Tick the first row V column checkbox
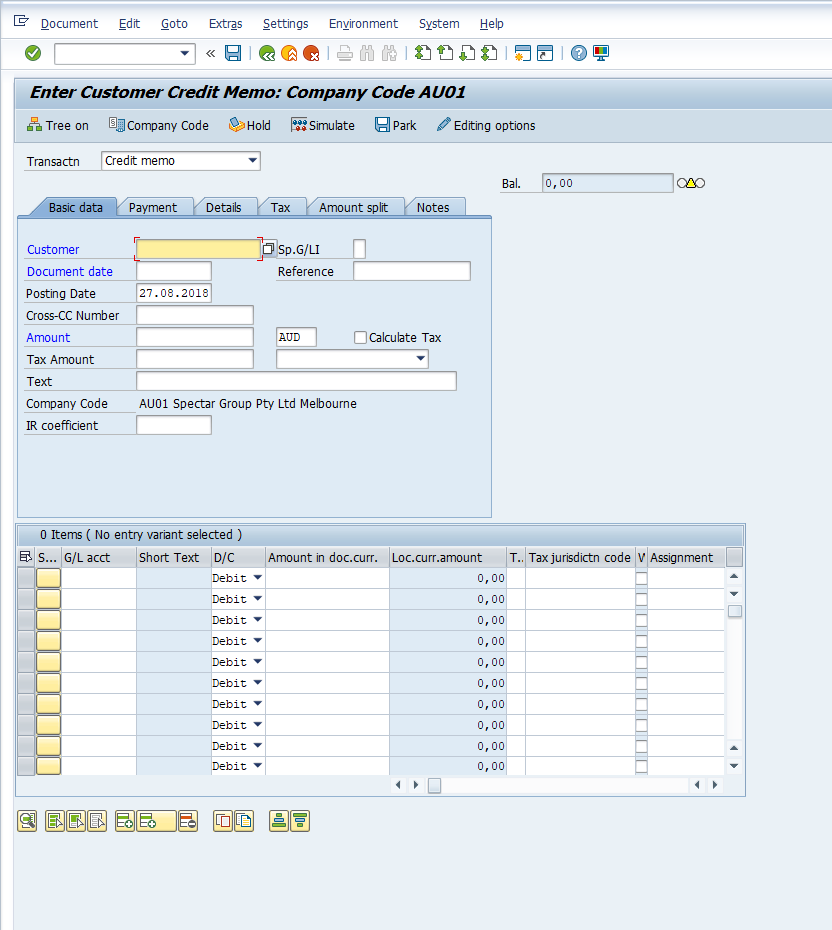 coord(641,578)
